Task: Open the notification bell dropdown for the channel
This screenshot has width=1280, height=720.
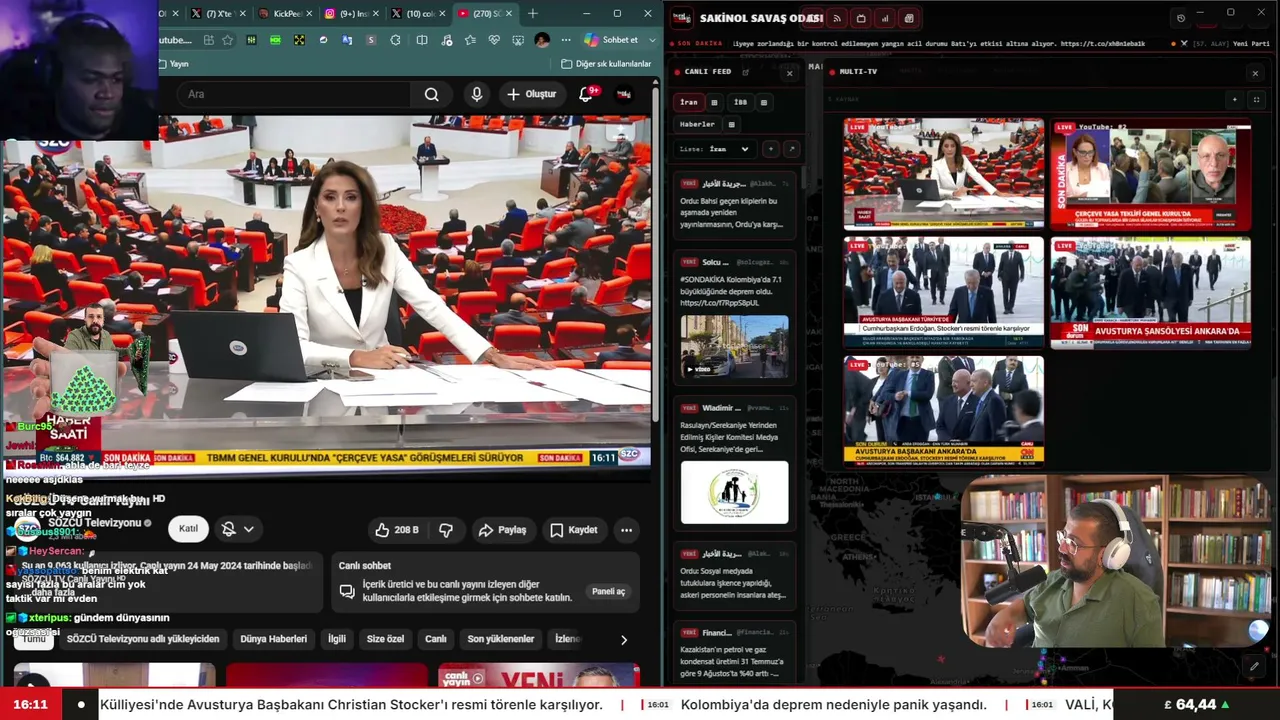Action: pos(238,529)
